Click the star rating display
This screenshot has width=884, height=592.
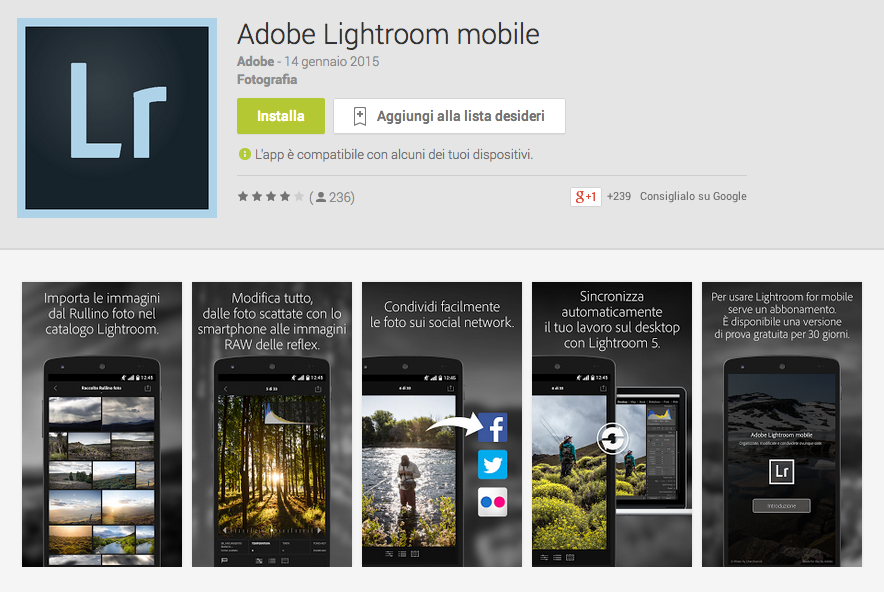[271, 197]
